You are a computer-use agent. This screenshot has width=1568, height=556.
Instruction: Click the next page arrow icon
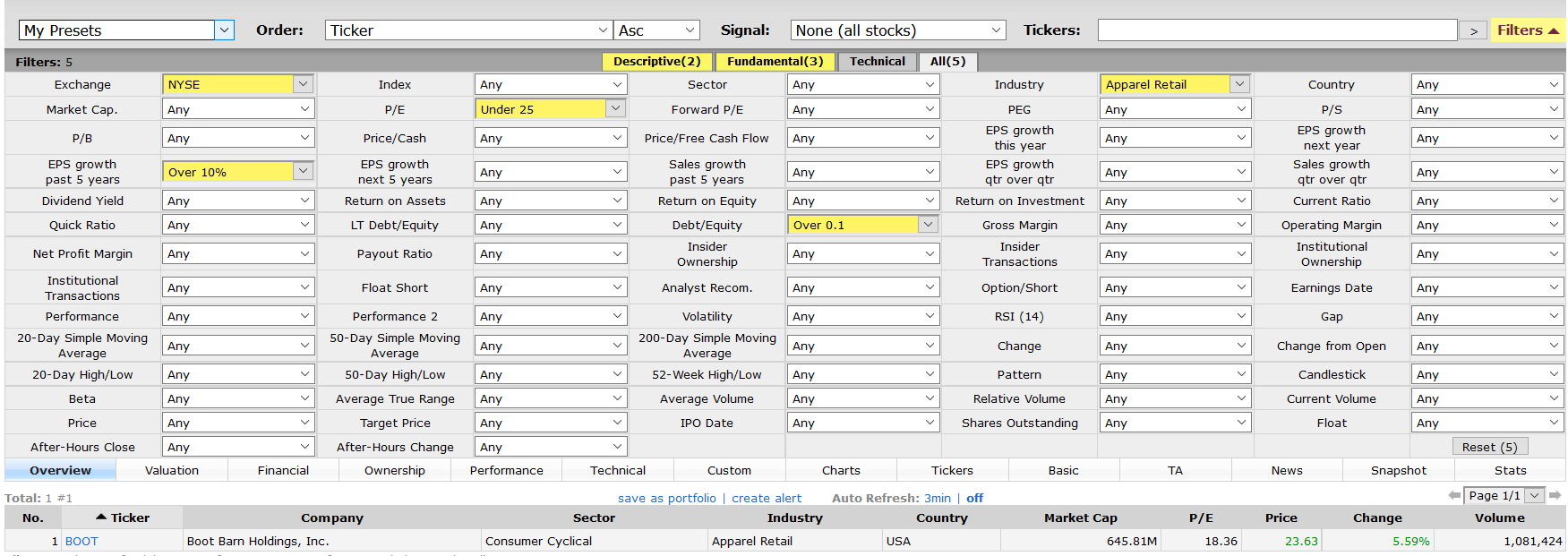pyautogui.click(x=1555, y=495)
